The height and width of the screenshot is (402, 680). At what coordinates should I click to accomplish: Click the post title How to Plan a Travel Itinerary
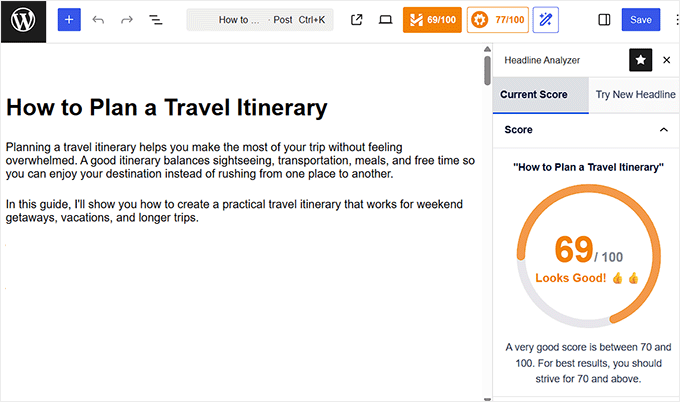pos(167,107)
